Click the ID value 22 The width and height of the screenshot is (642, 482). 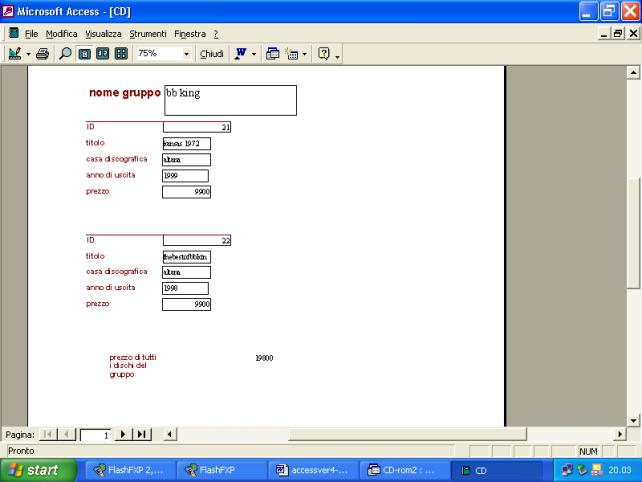click(197, 240)
